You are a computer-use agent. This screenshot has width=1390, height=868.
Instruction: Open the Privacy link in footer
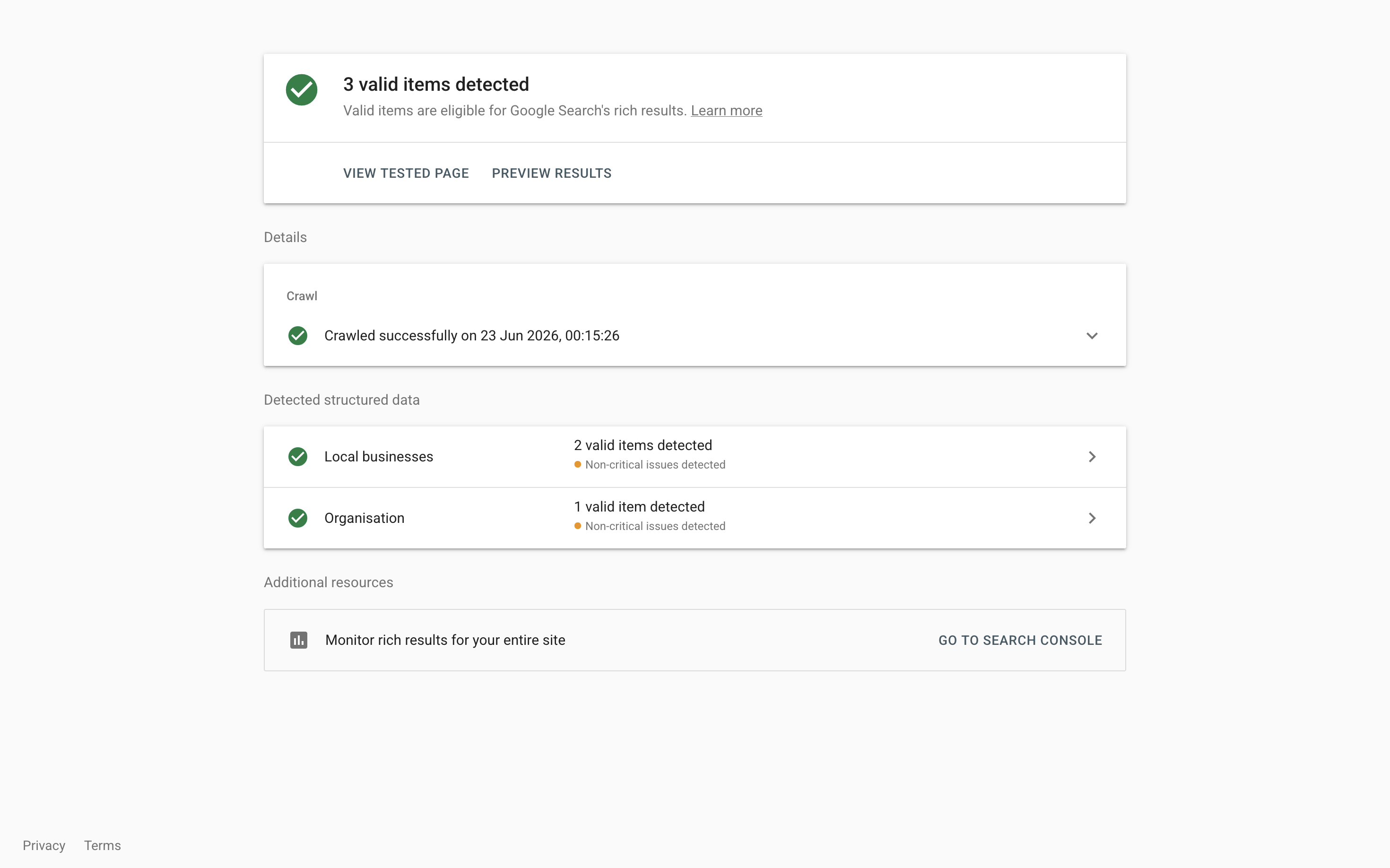(44, 846)
